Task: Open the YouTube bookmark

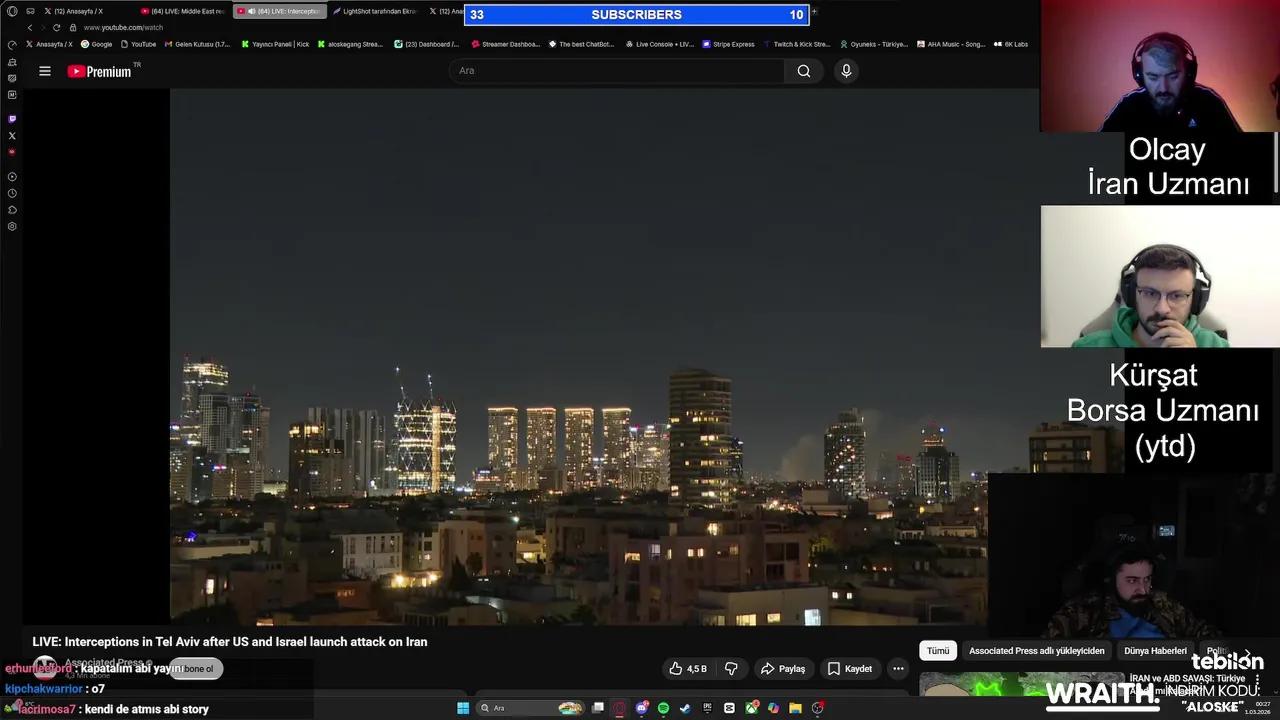Action: tap(138, 44)
